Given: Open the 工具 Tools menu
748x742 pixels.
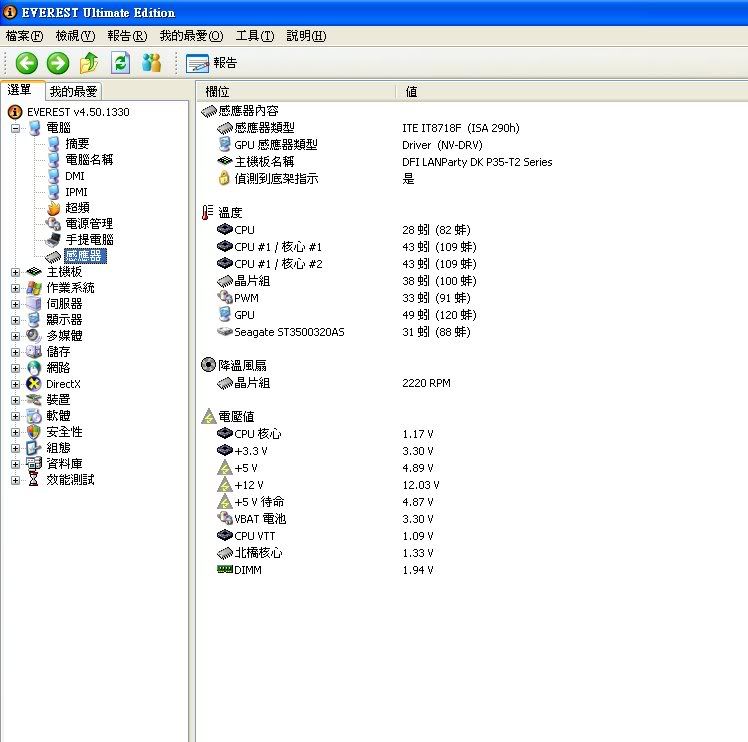Looking at the screenshot, I should tap(254, 36).
